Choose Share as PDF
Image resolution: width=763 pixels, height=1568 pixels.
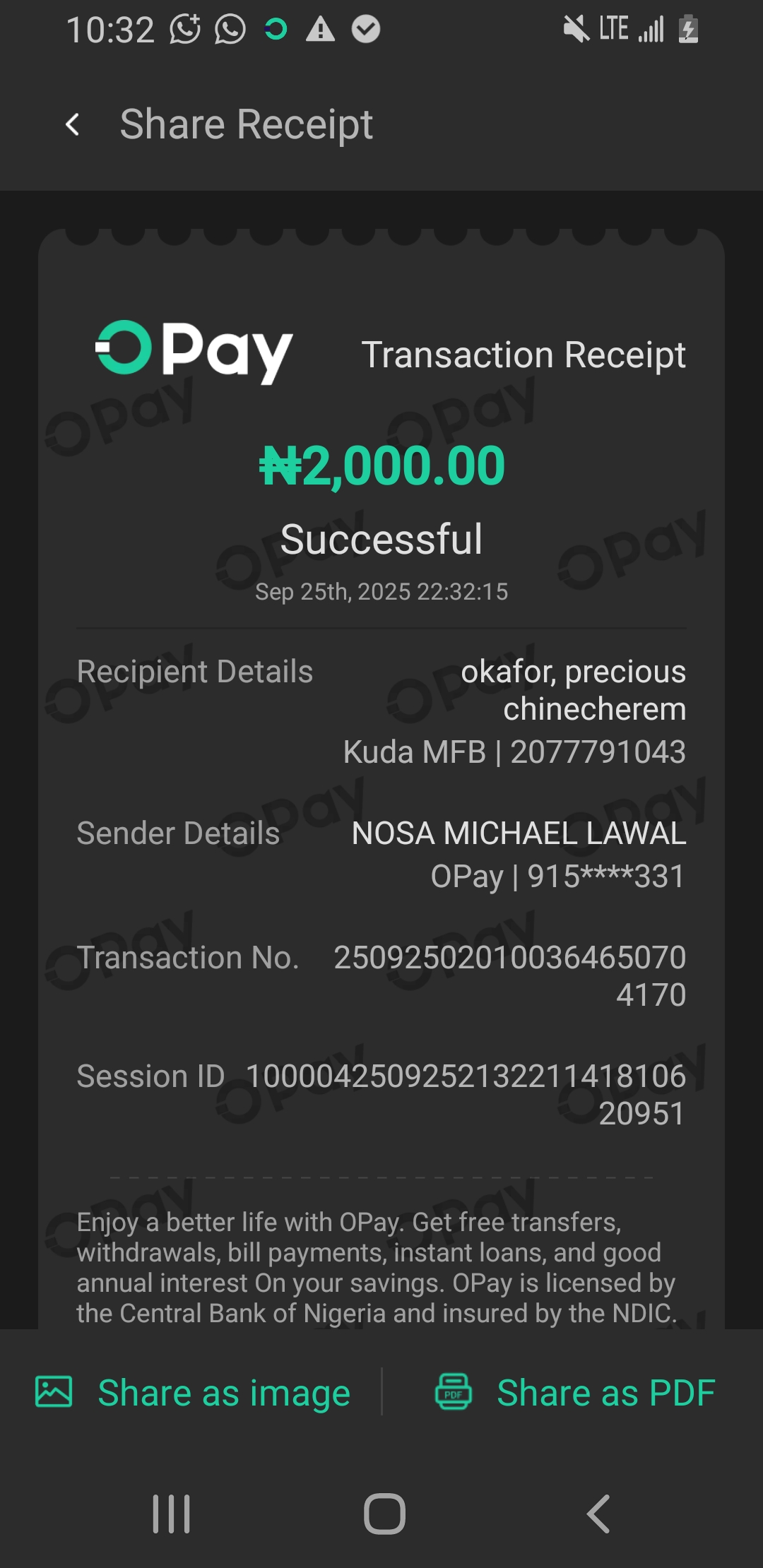click(605, 1393)
